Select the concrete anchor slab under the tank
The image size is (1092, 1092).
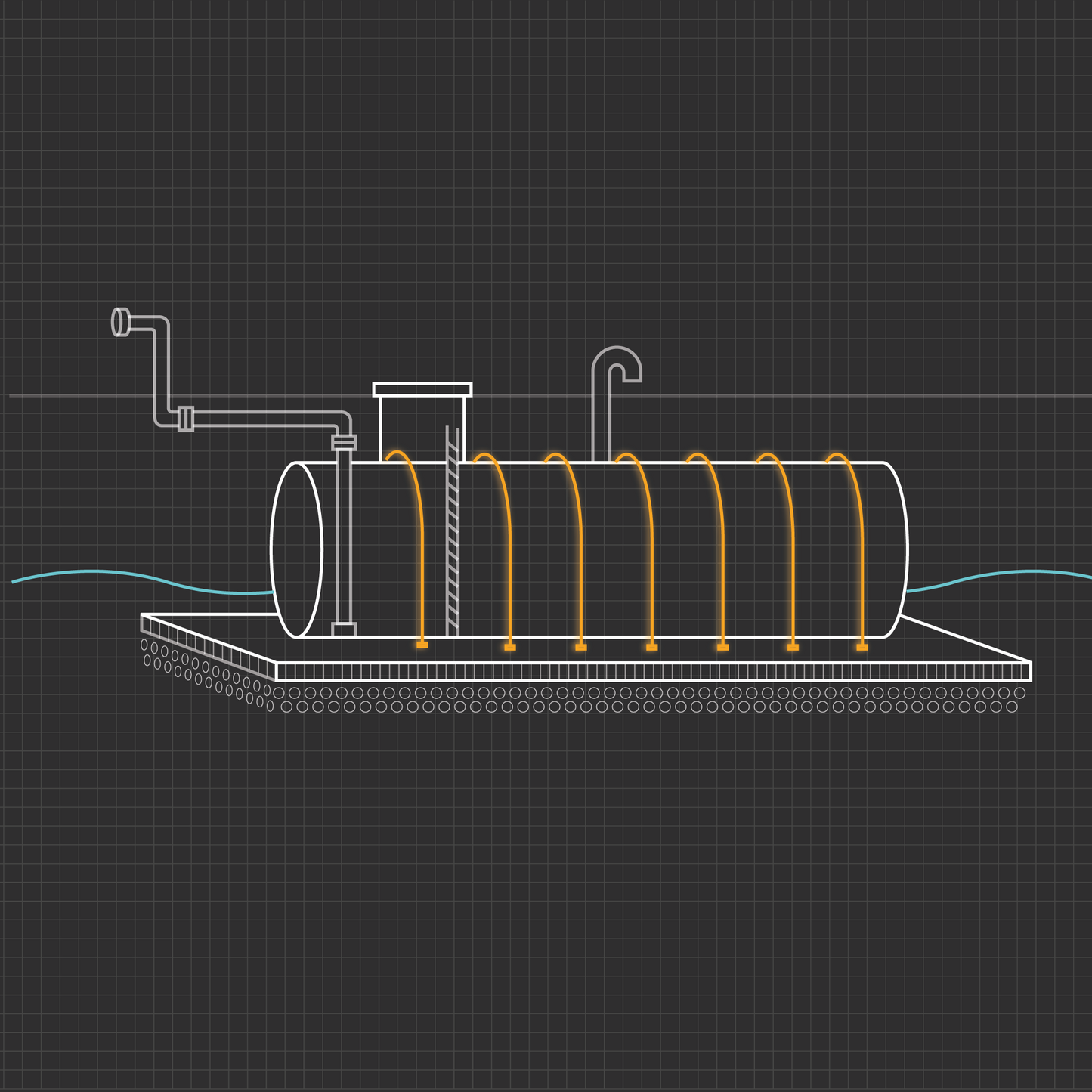586,648
